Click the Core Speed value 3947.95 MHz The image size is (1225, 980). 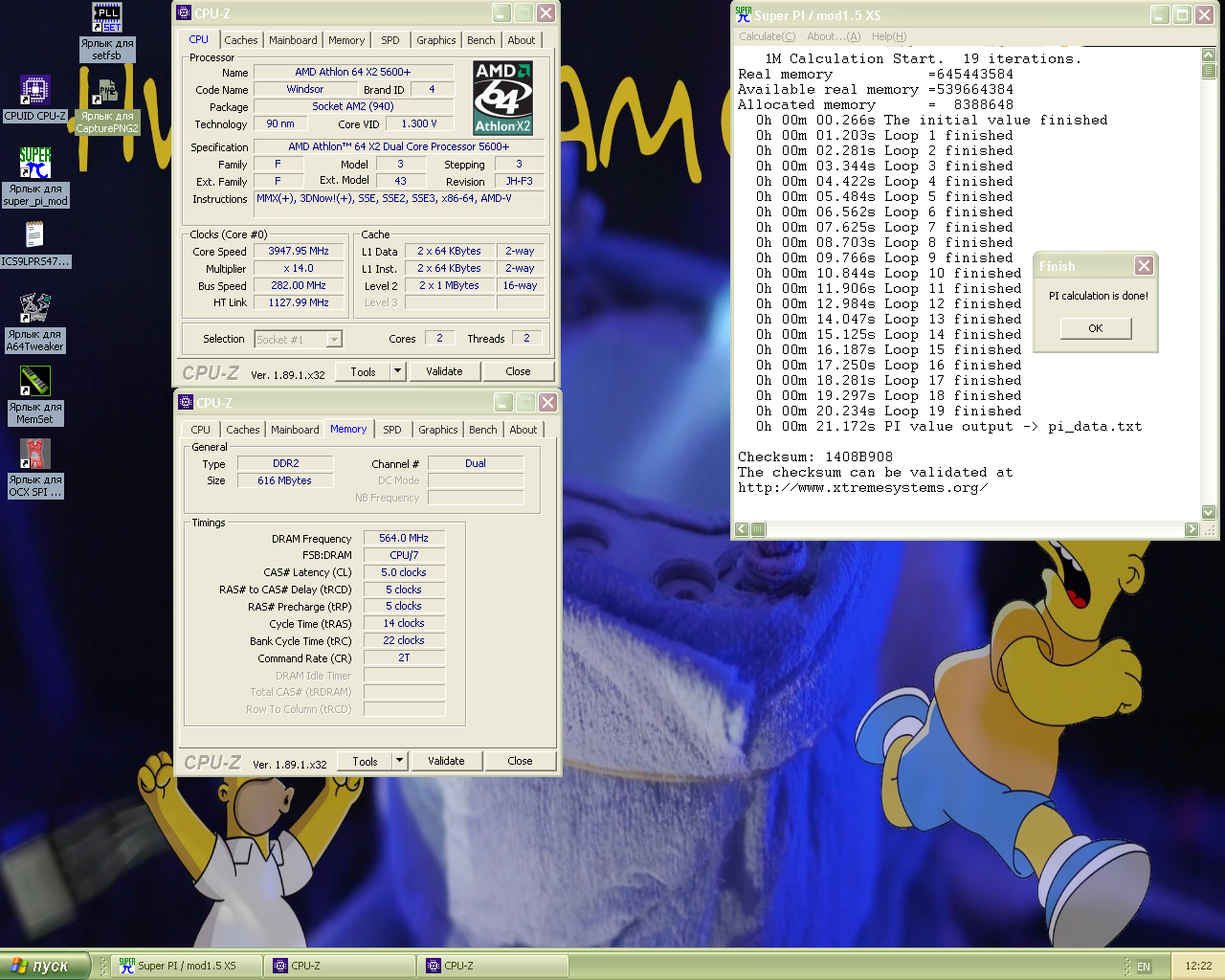pos(299,251)
